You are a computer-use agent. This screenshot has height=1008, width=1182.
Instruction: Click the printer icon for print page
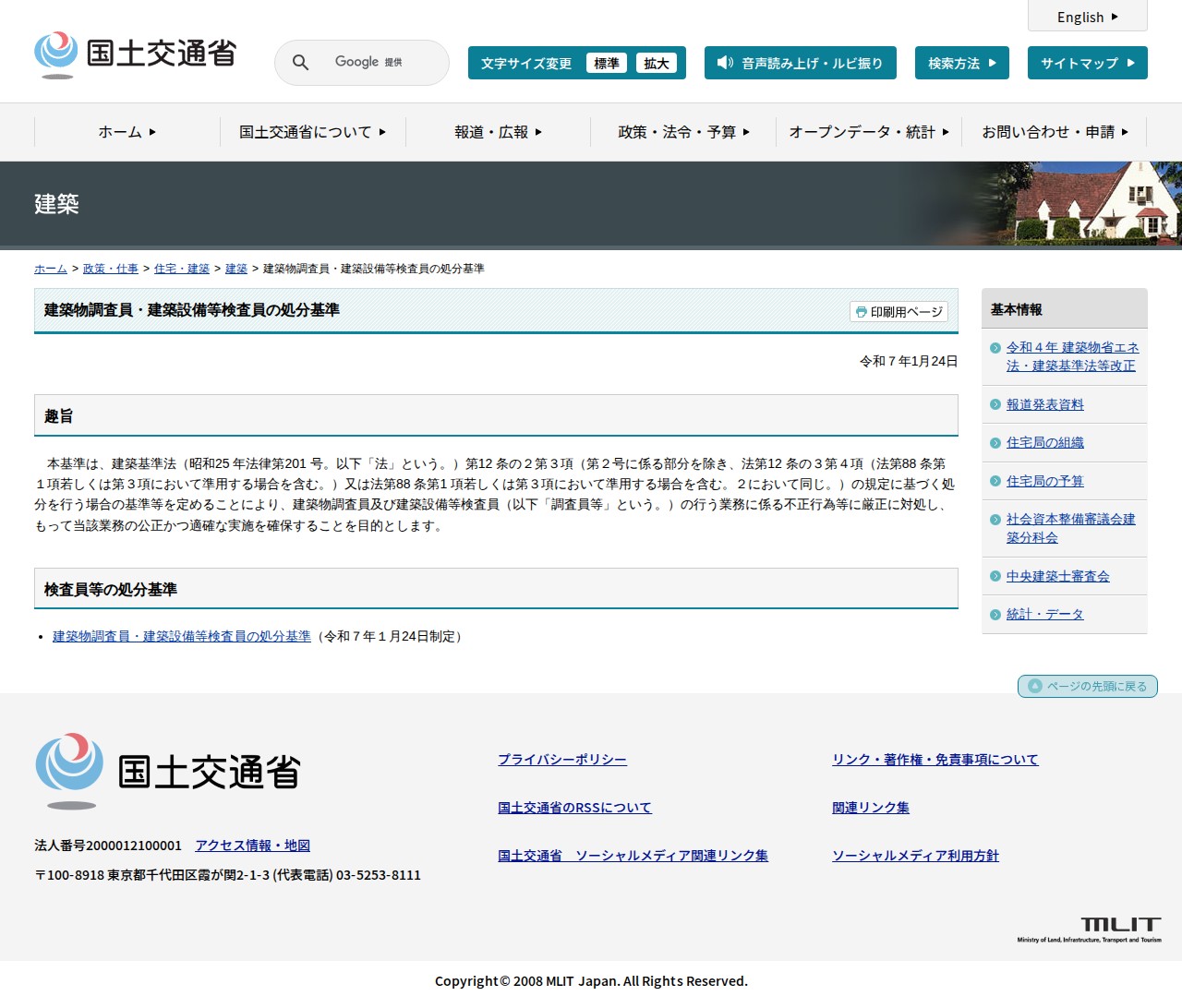tap(861, 312)
